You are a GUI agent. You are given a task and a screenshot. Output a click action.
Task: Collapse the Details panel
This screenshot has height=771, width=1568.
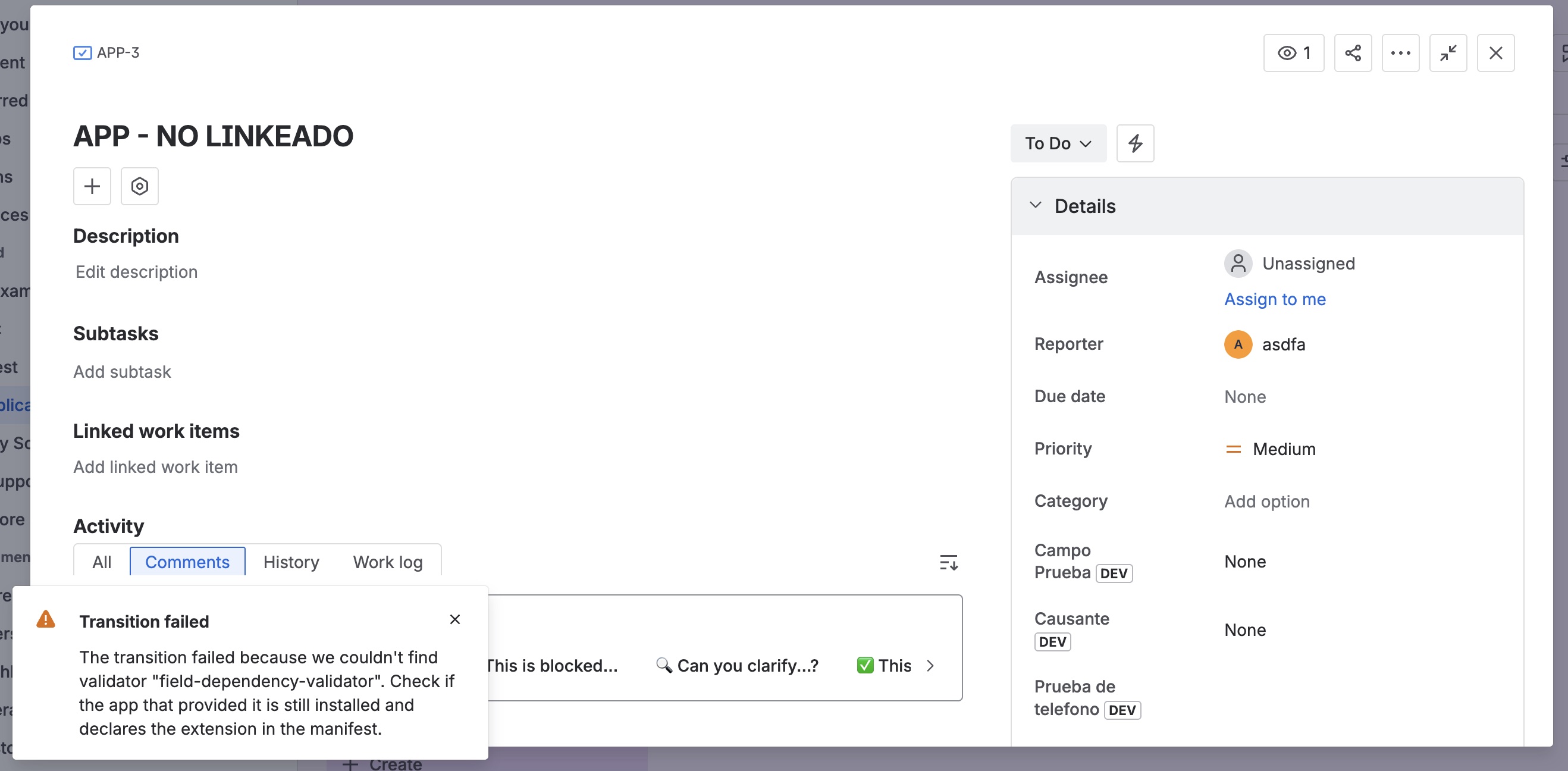pyautogui.click(x=1035, y=206)
